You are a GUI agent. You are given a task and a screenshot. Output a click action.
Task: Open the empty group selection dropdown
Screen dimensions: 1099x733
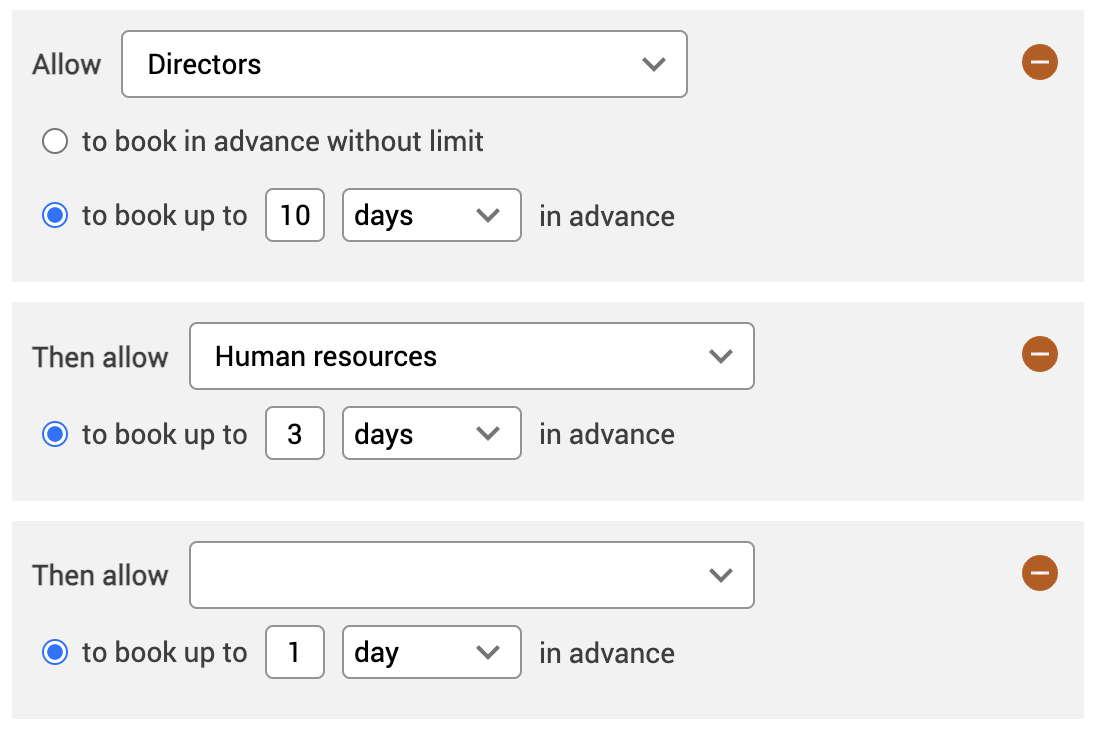point(471,575)
